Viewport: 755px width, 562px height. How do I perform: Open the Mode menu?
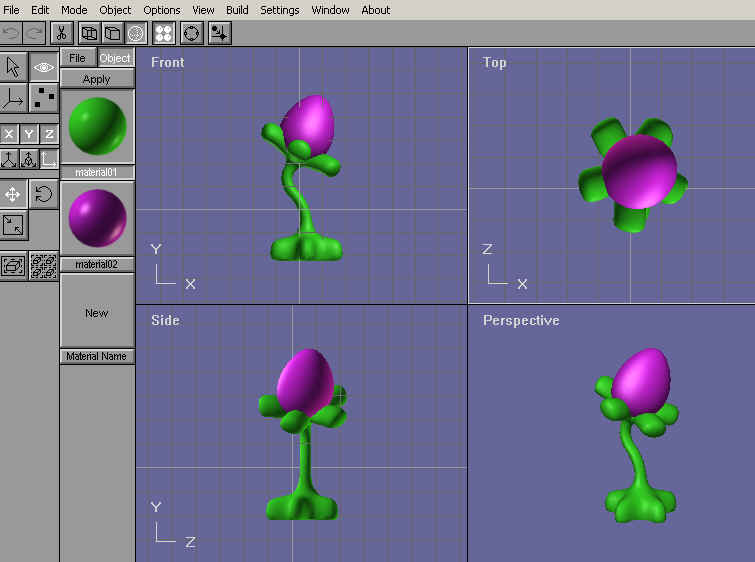74,10
